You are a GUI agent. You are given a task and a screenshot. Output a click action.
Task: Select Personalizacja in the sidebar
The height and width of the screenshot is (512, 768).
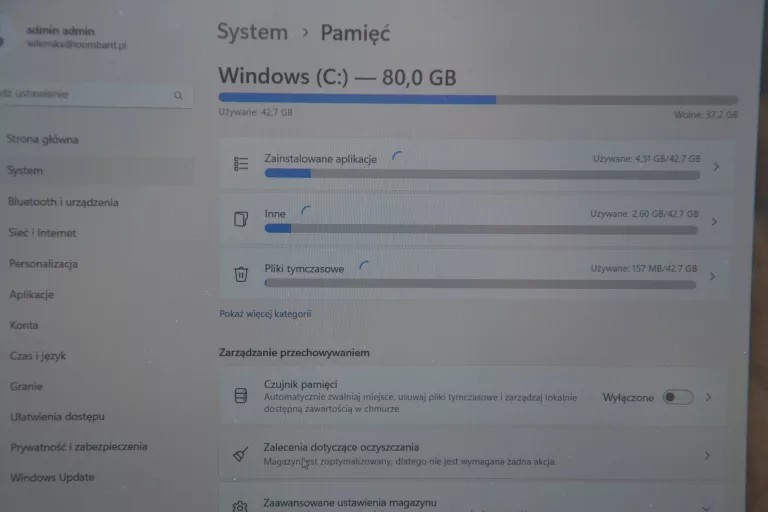pos(44,264)
